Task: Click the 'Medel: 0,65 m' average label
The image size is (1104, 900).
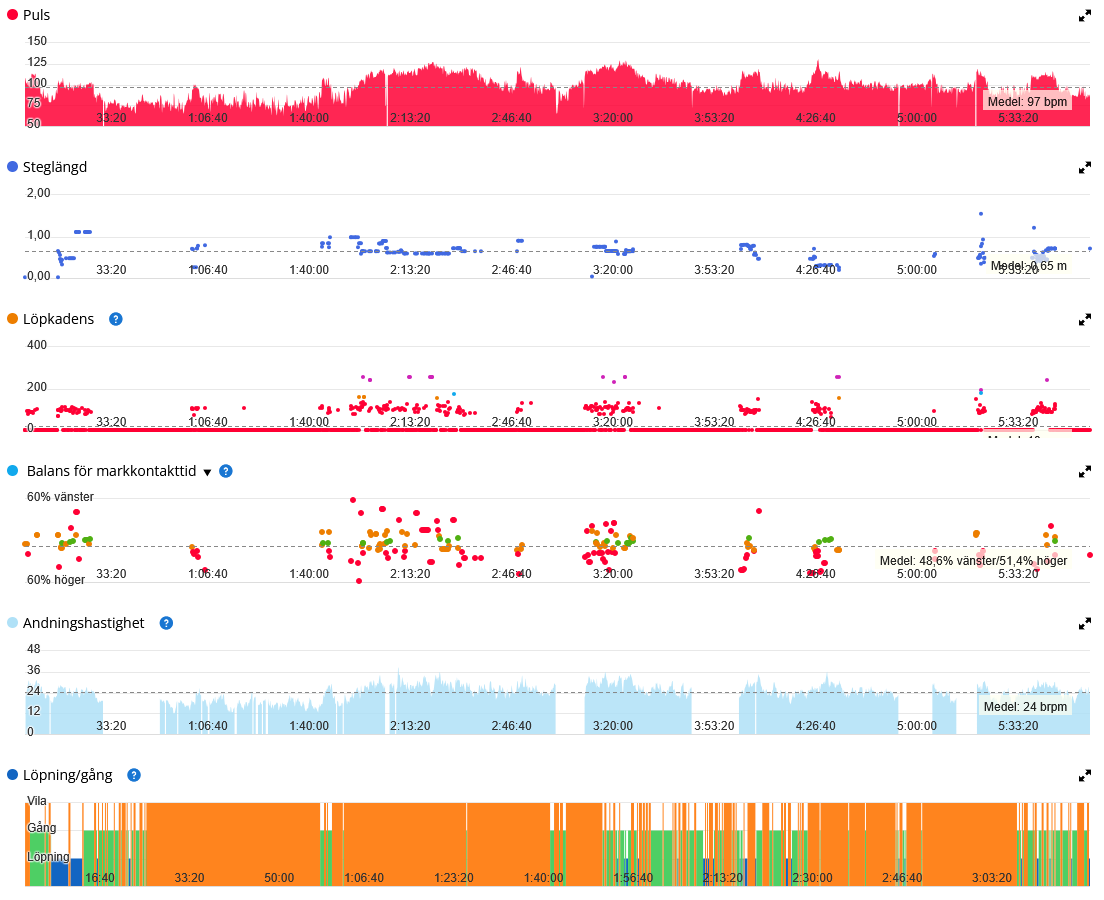Action: pyautogui.click(x=1029, y=266)
